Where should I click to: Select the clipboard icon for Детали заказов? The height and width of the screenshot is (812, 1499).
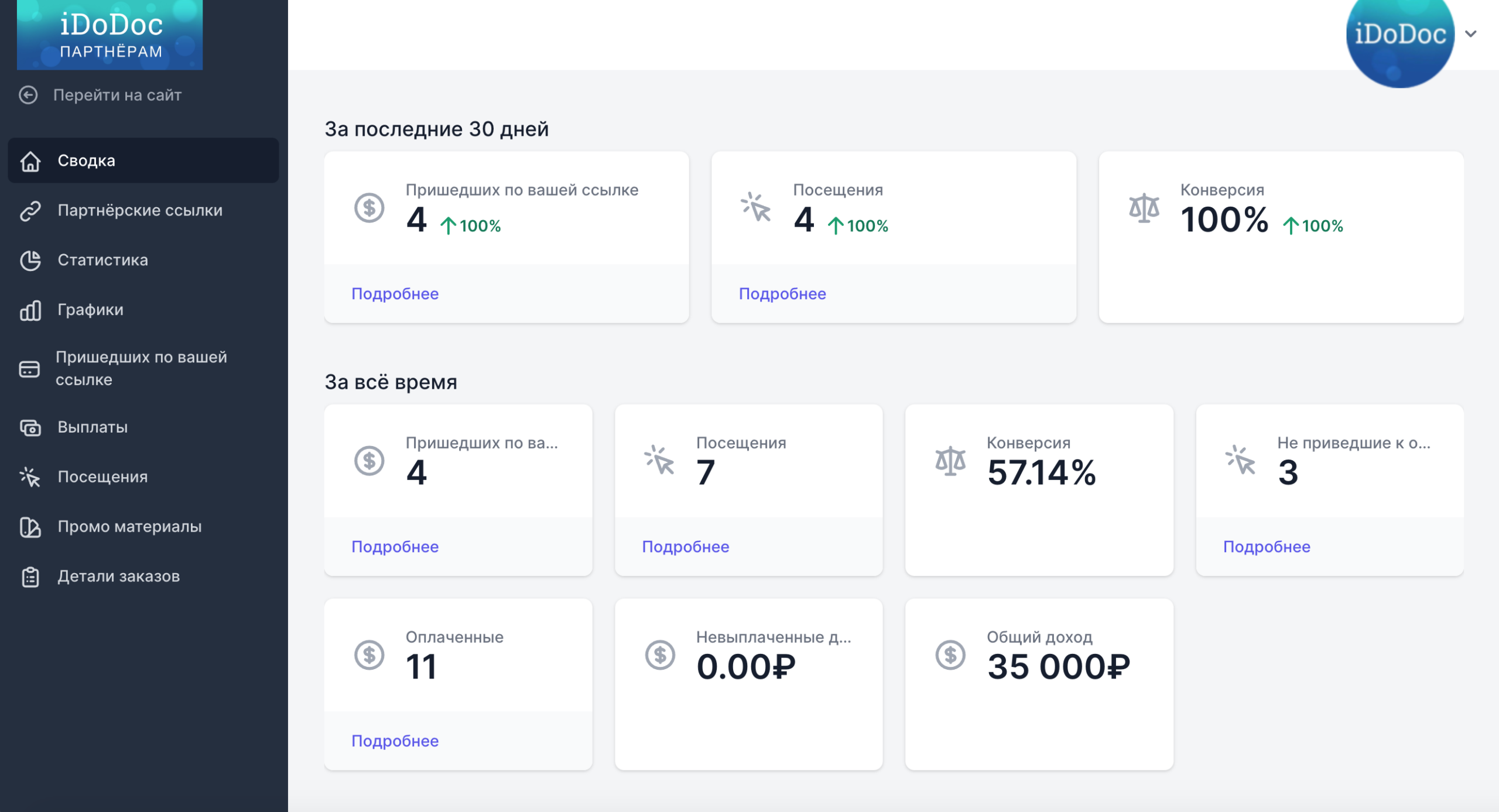[30, 575]
